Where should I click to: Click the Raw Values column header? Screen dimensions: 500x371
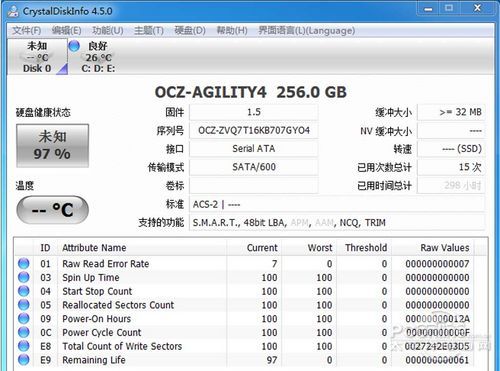tap(433, 248)
